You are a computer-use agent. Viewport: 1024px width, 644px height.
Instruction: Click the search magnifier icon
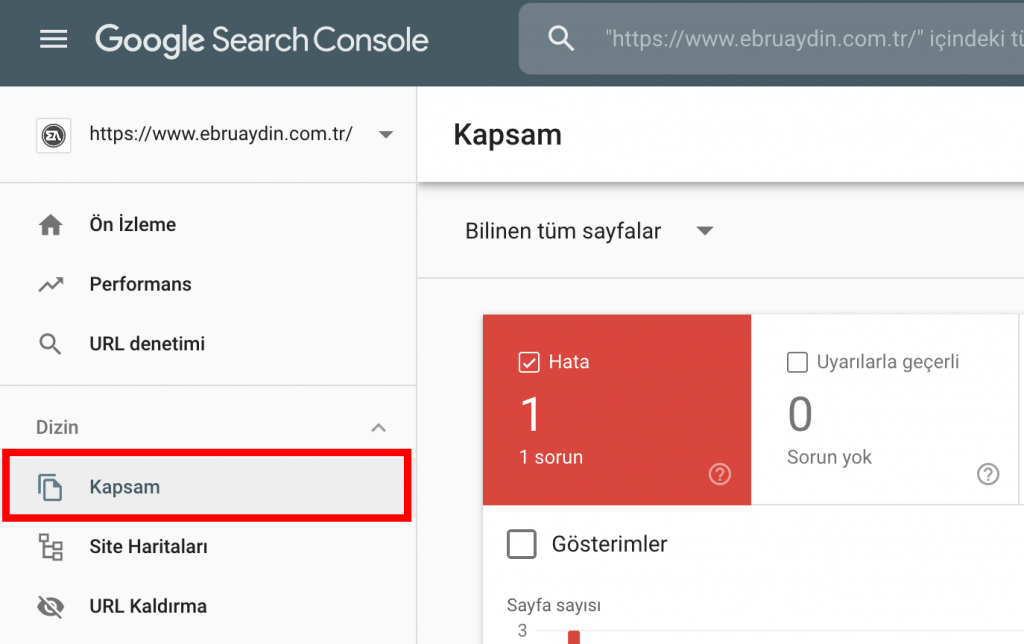(562, 39)
